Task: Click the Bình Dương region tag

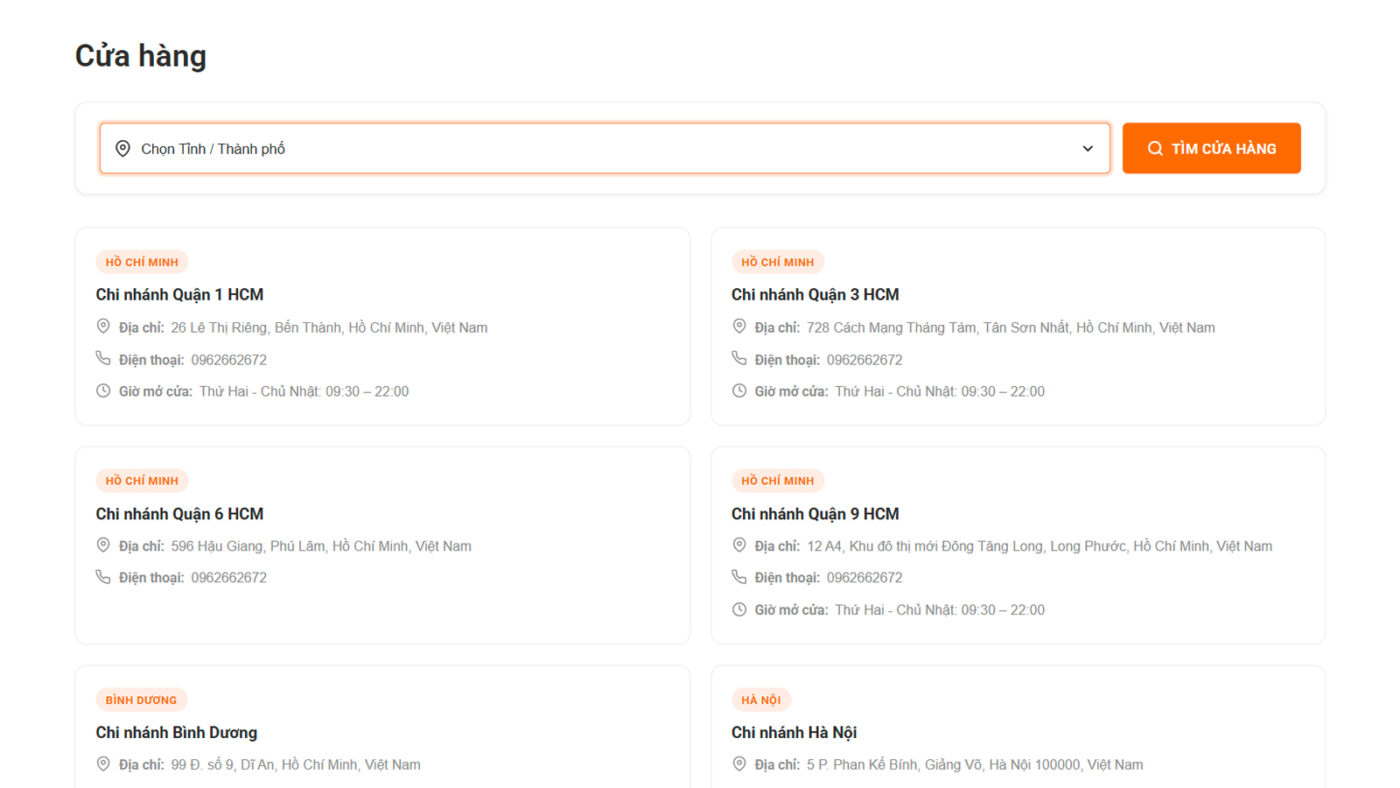Action: pyautogui.click(x=141, y=700)
